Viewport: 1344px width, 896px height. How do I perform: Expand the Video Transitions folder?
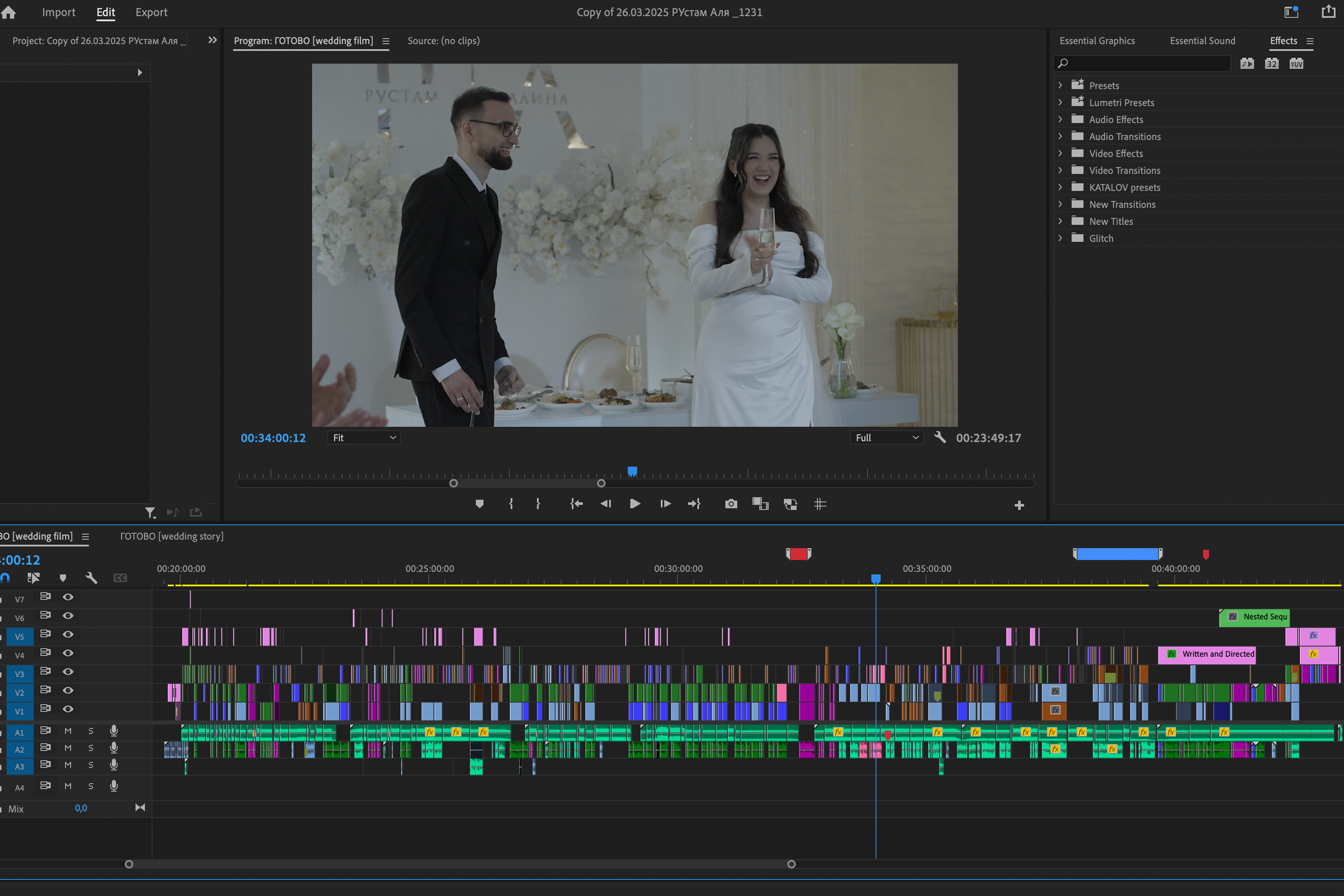click(1061, 170)
